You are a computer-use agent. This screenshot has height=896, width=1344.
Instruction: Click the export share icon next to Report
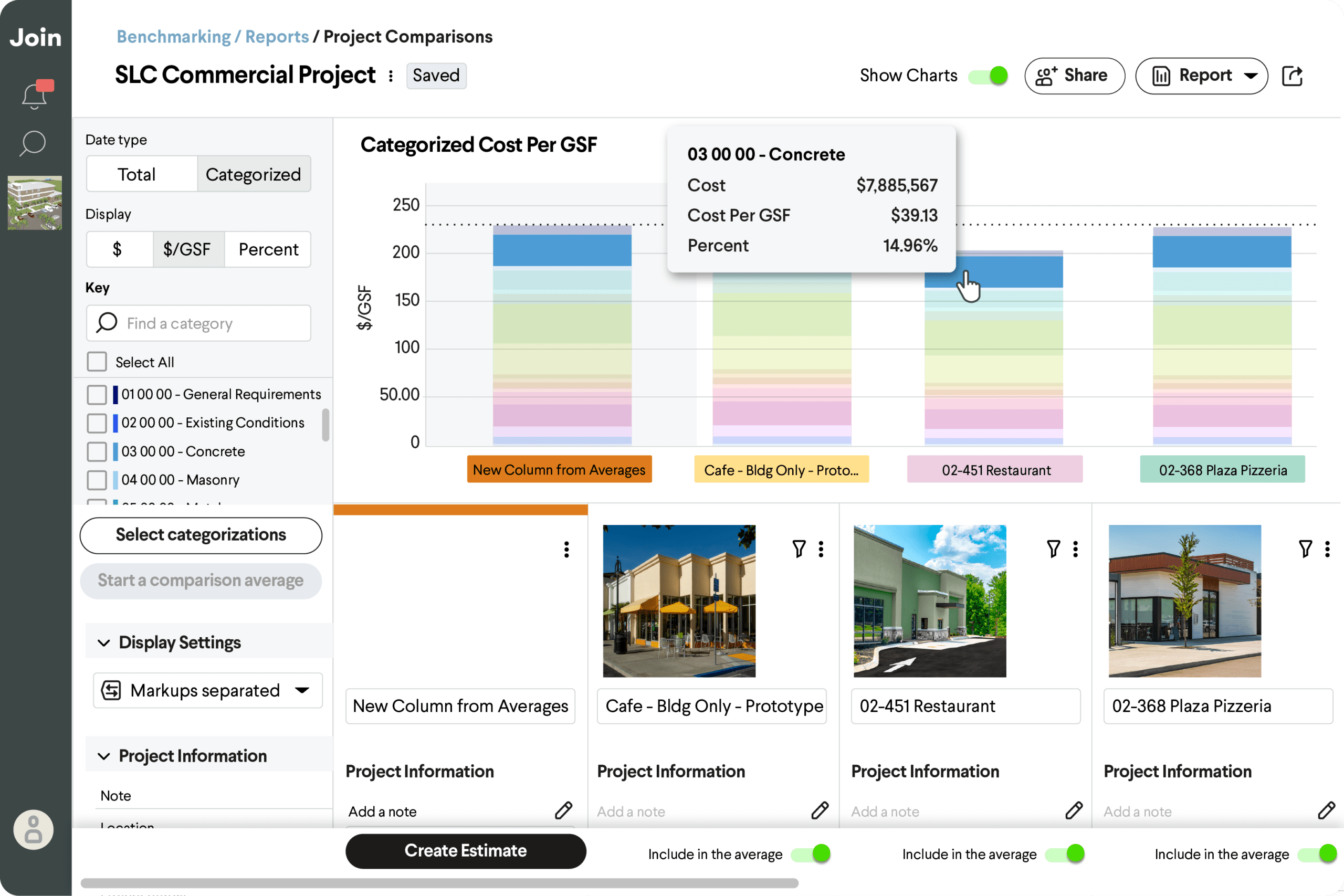tap(1293, 76)
